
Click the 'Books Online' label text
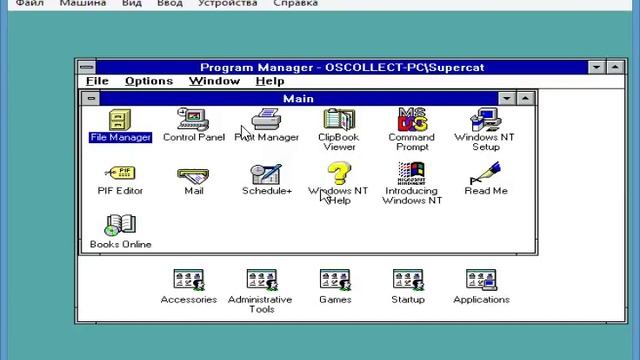coord(120,244)
